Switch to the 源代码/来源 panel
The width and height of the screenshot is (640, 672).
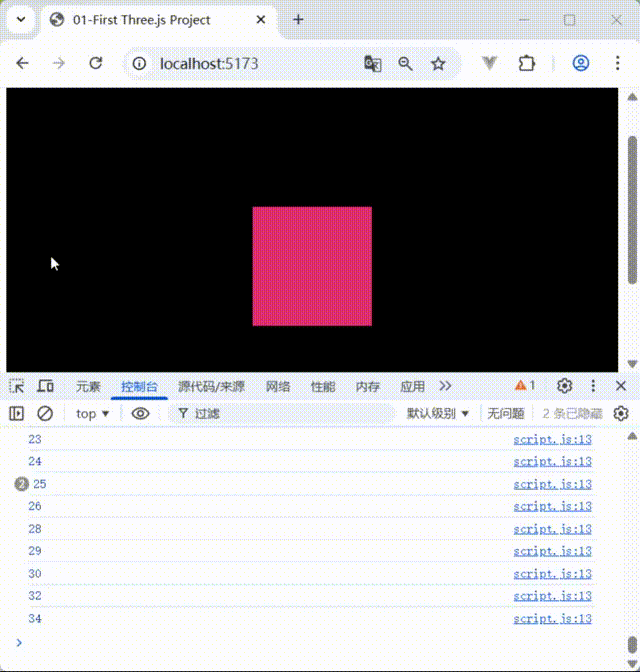[x=211, y=387]
